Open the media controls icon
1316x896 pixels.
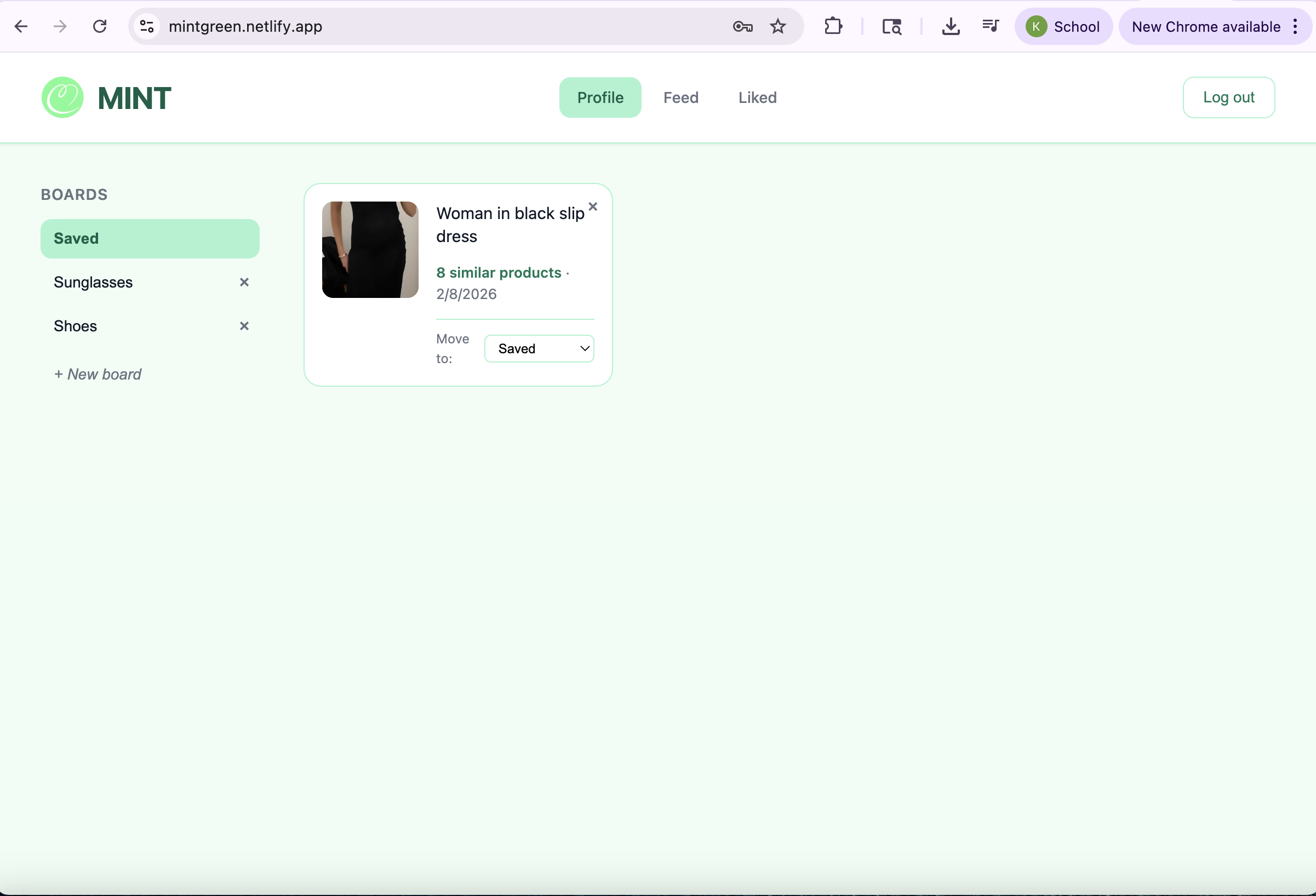point(991,26)
